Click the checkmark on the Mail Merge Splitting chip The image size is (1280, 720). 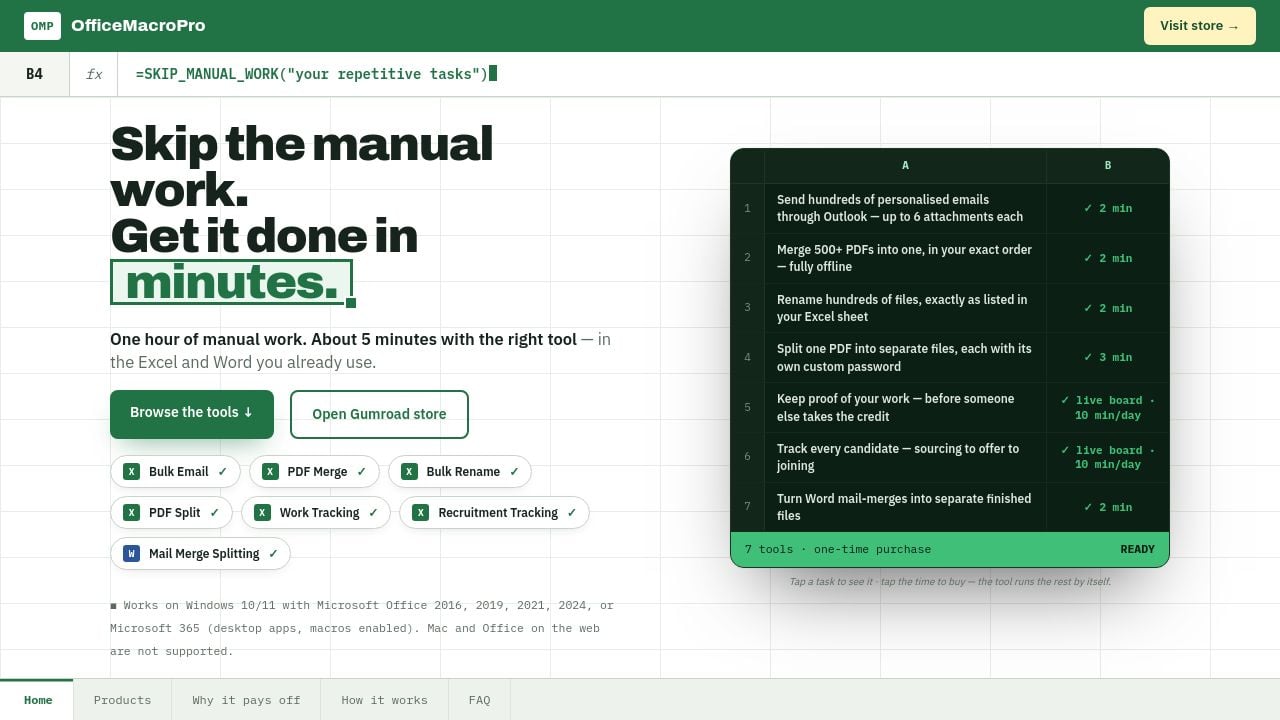click(x=273, y=554)
